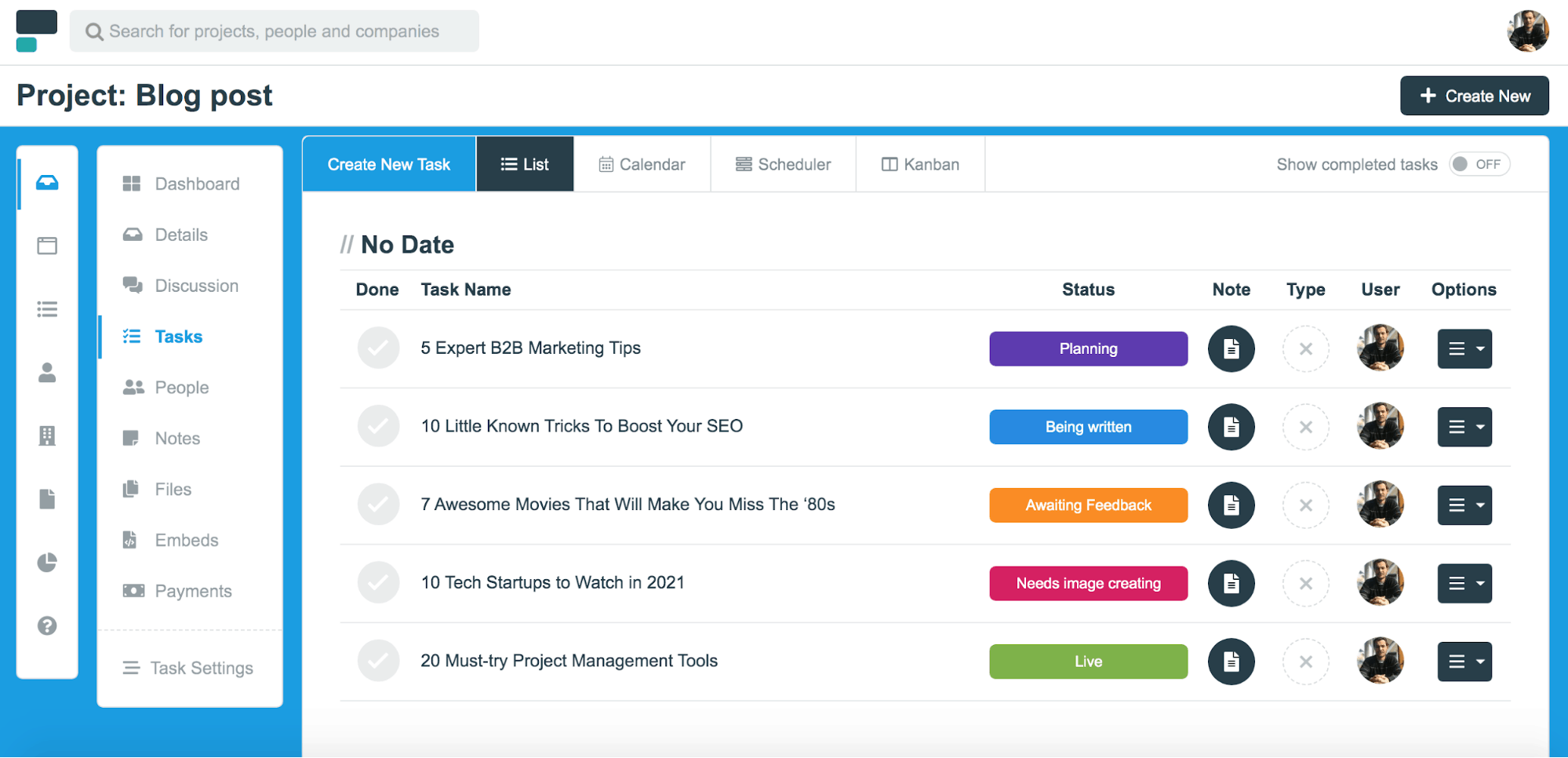Screen dimensions: 1568x758
Task: Focus the search projects, people, companies field
Action: [275, 31]
